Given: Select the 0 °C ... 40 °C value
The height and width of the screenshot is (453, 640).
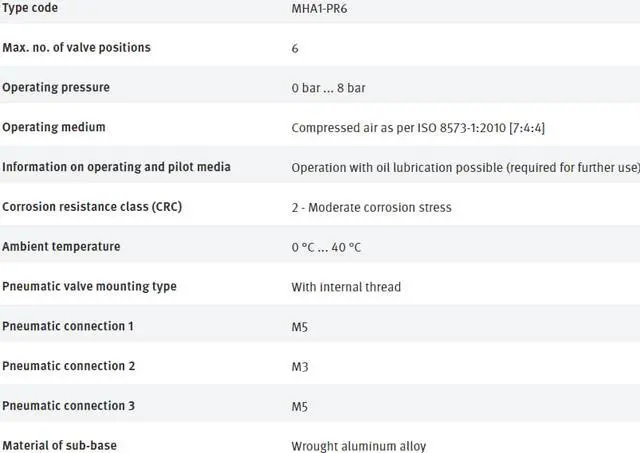Looking at the screenshot, I should coord(326,247).
